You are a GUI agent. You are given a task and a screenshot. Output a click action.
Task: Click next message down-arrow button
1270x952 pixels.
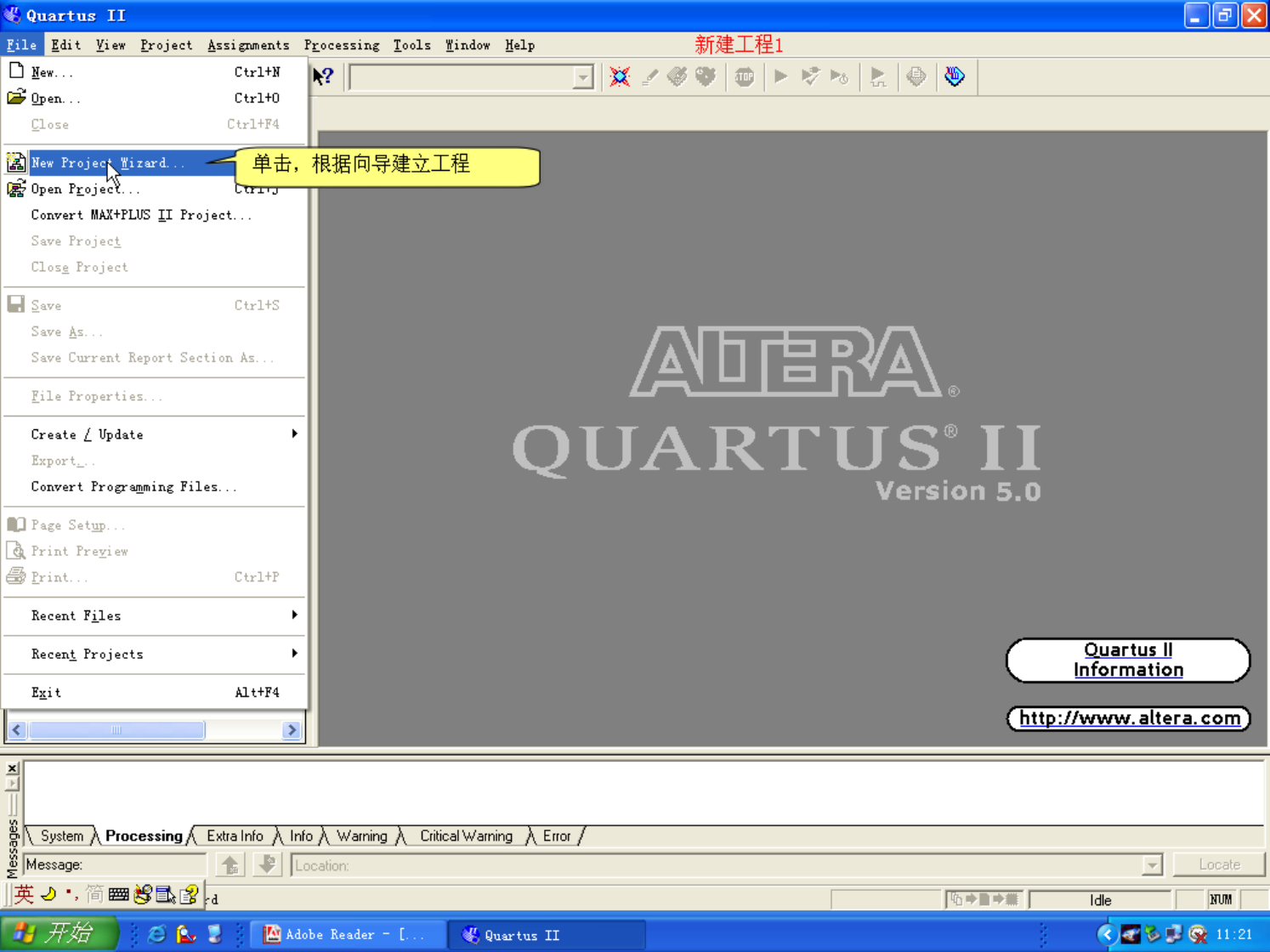coord(267,864)
